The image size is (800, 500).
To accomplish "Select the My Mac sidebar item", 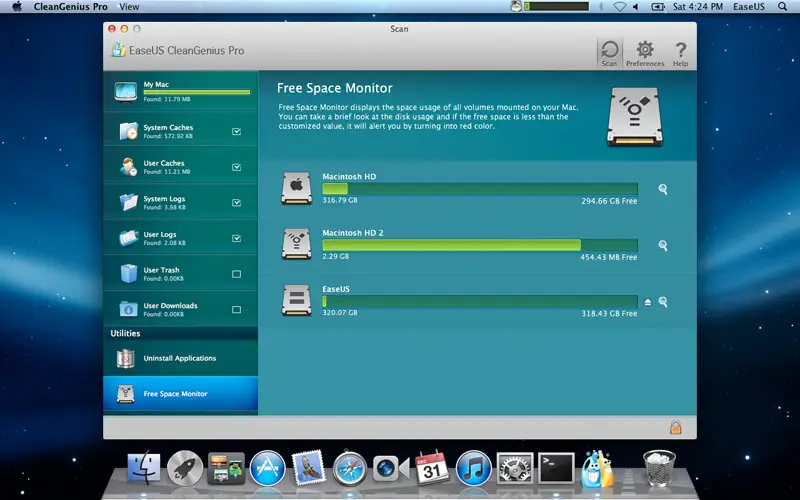I will [x=181, y=91].
